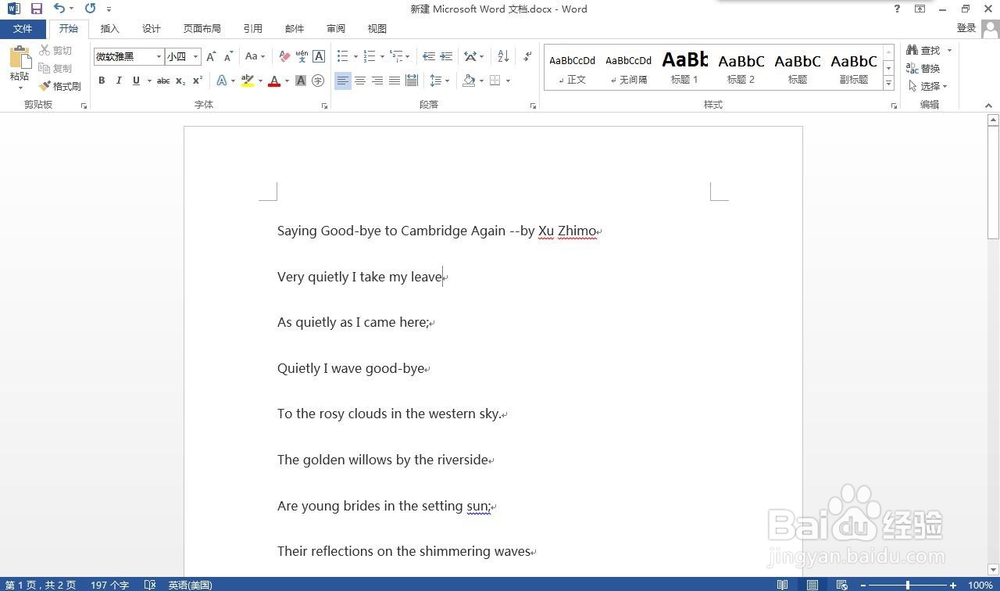
Task: Apply the yellow text highlight color
Action: click(x=247, y=80)
